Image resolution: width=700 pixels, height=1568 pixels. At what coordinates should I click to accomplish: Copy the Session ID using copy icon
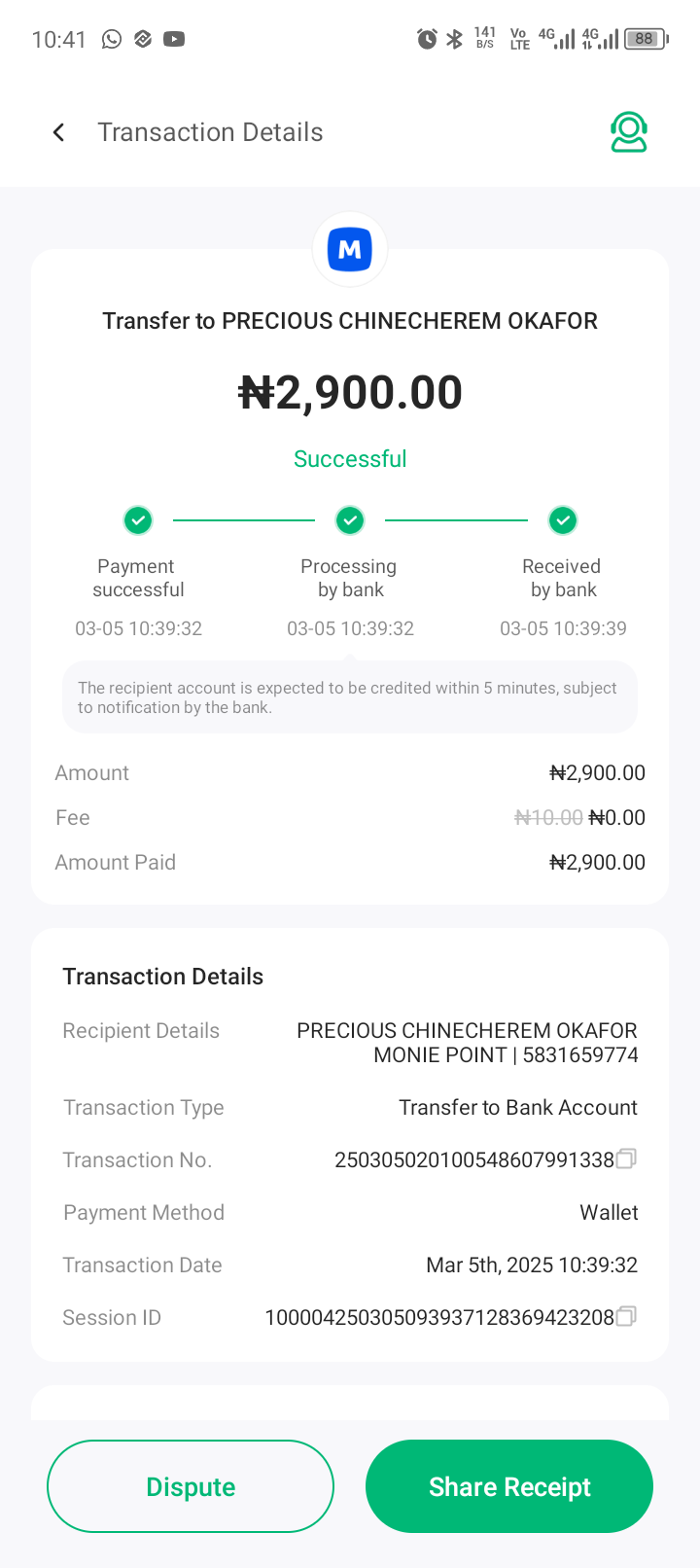[x=627, y=1316]
